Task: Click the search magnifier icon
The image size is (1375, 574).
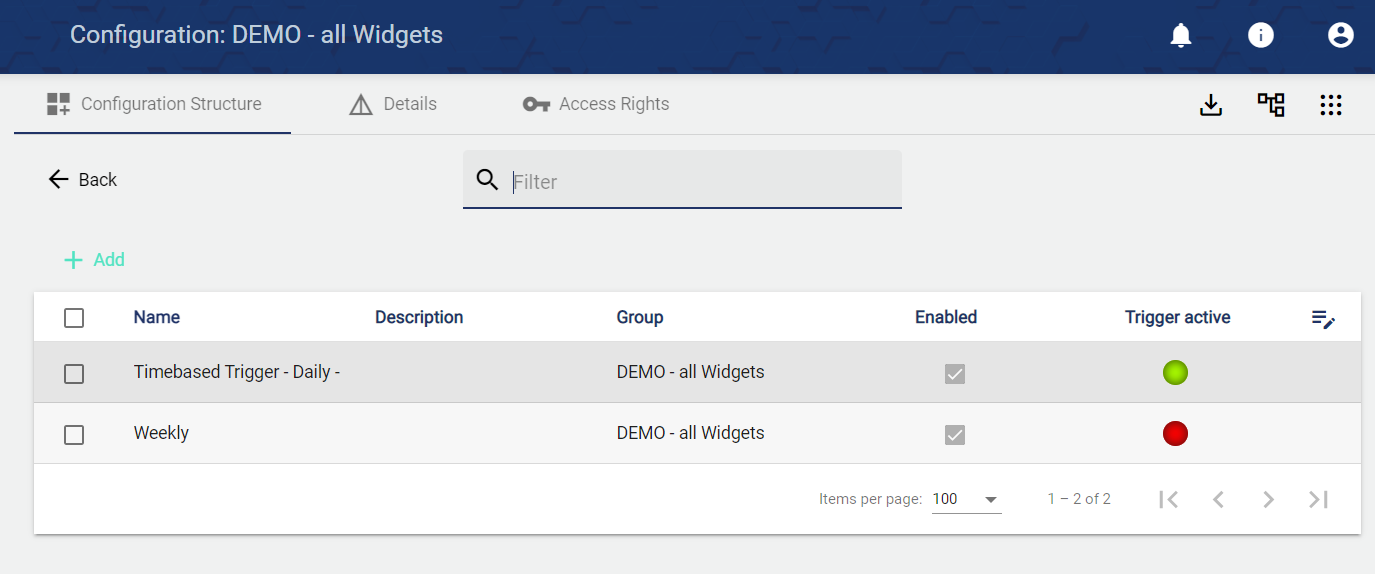Action: (x=487, y=180)
